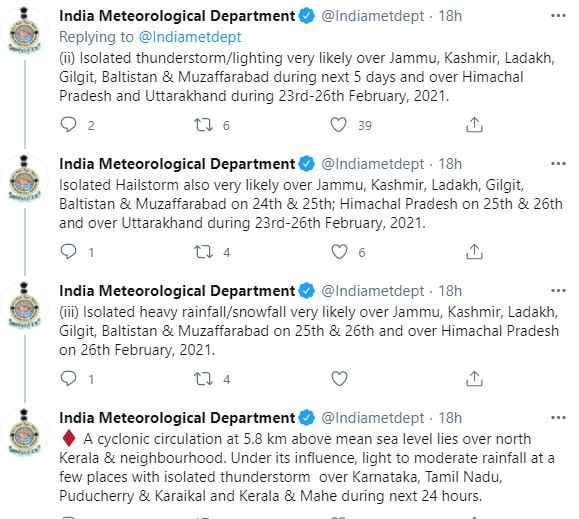The width and height of the screenshot is (579, 519).
Task: Share the thunderstorm/lighting tweet
Action: (x=474, y=124)
